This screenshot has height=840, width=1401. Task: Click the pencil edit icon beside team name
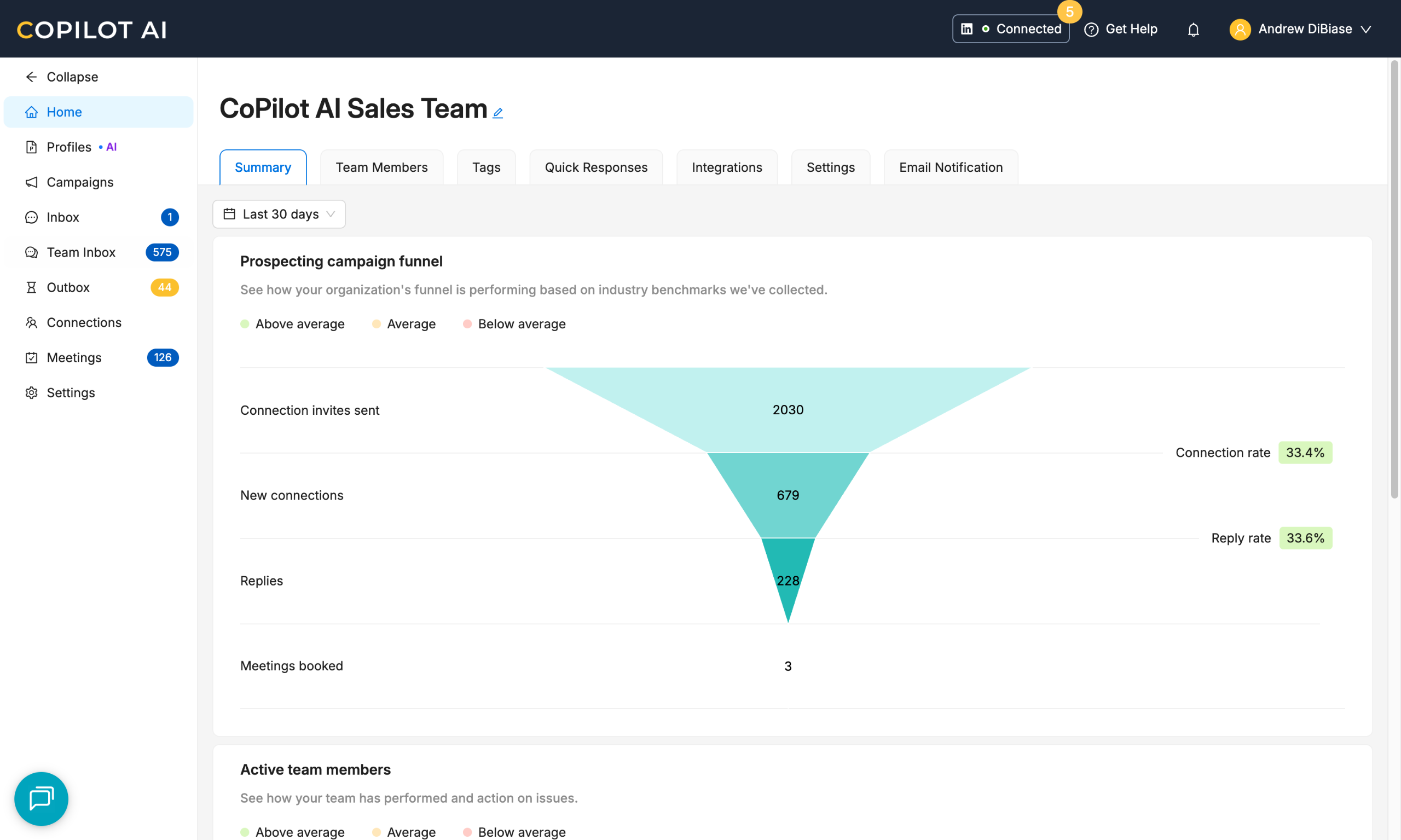(497, 113)
